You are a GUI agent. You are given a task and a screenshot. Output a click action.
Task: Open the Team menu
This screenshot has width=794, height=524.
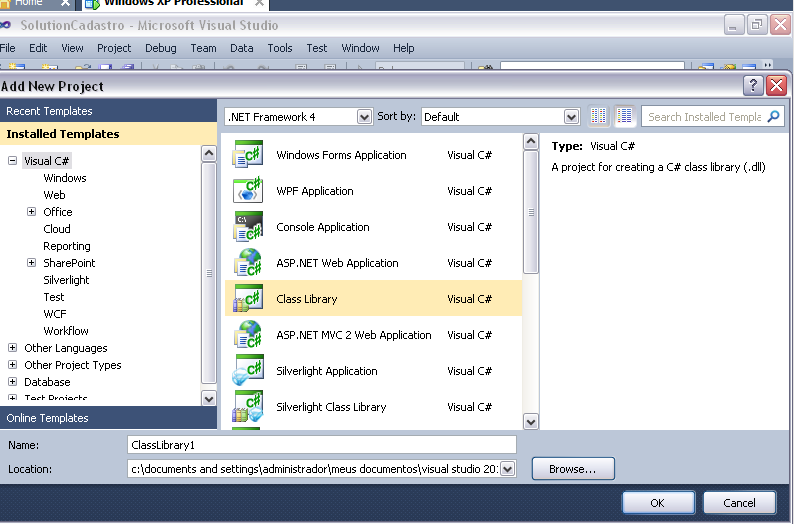pos(203,48)
